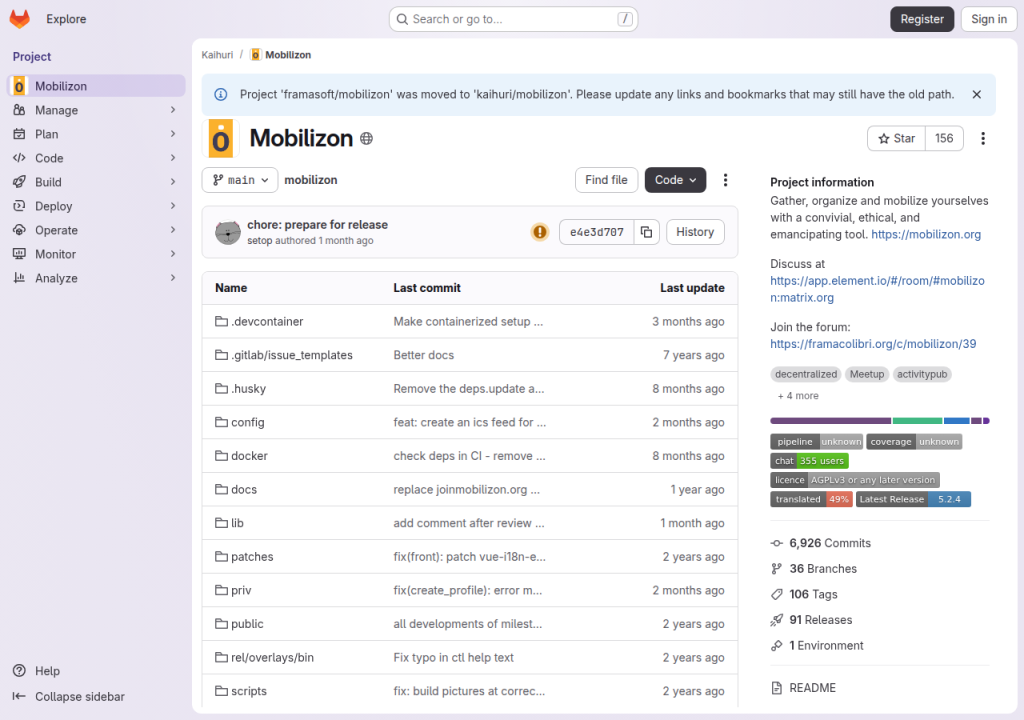This screenshot has width=1024, height=720.
Task: Click the scripts folder icon
Action: (221, 691)
